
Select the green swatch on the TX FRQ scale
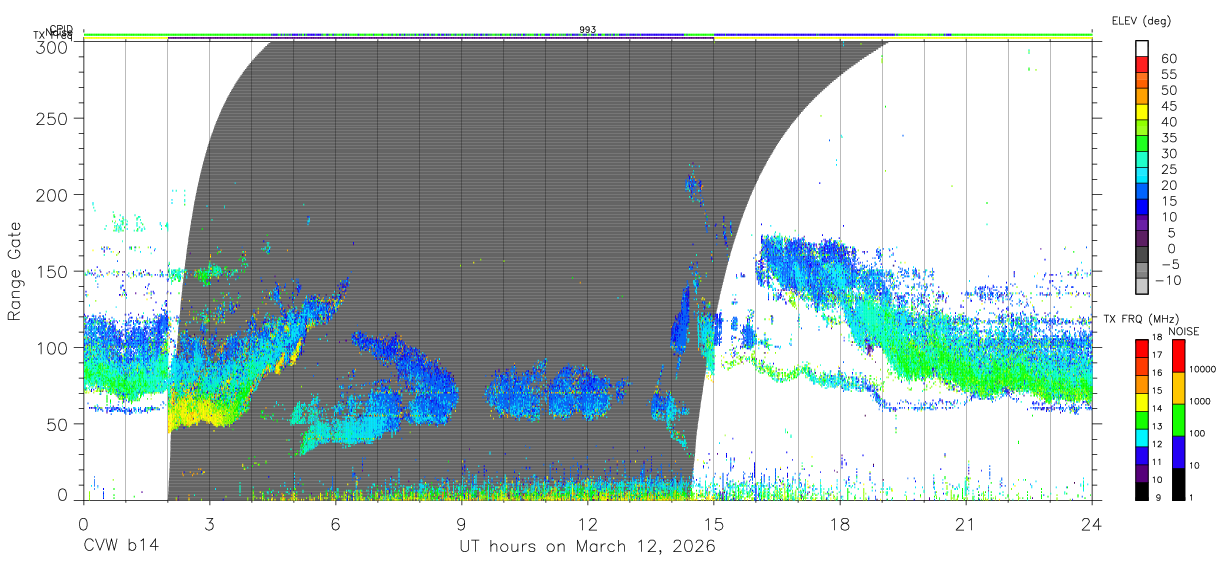pos(1142,419)
